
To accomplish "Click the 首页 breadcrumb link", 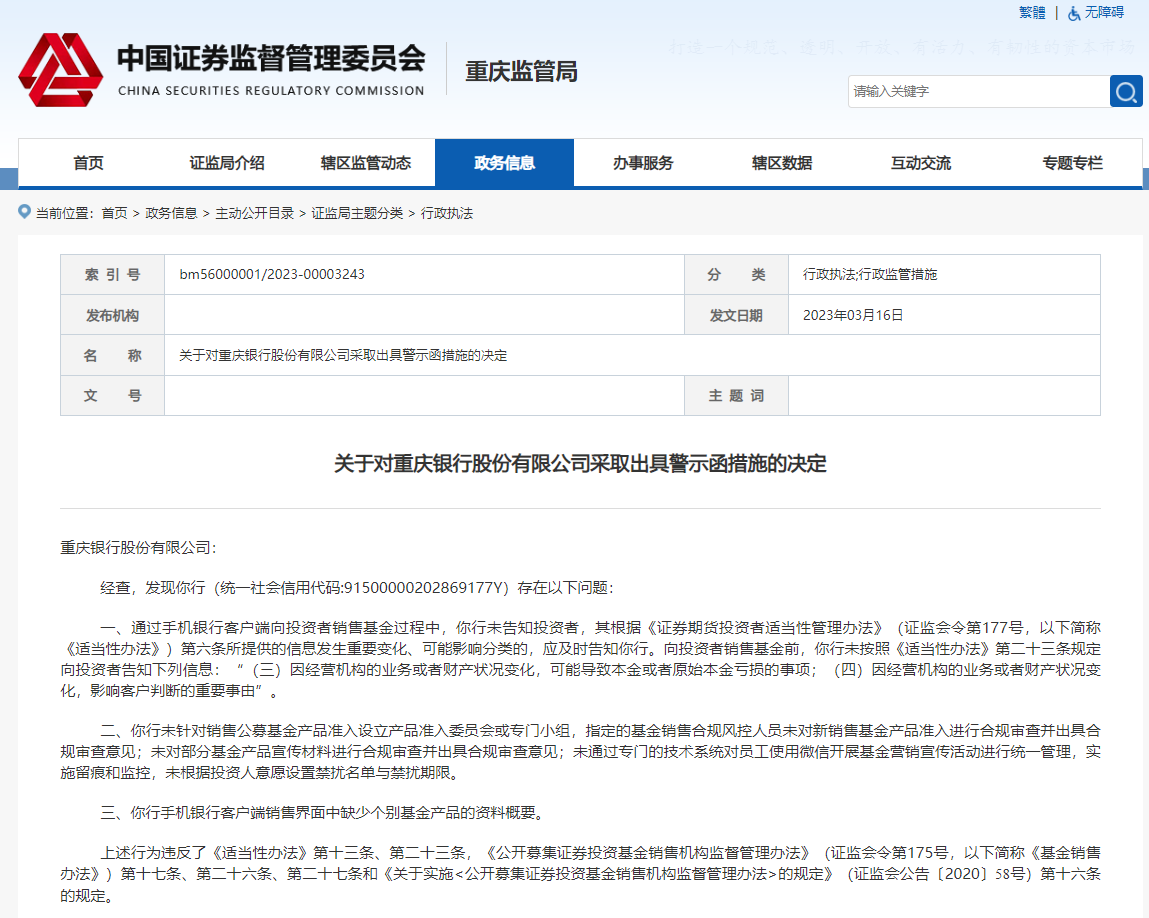I will 113,212.
